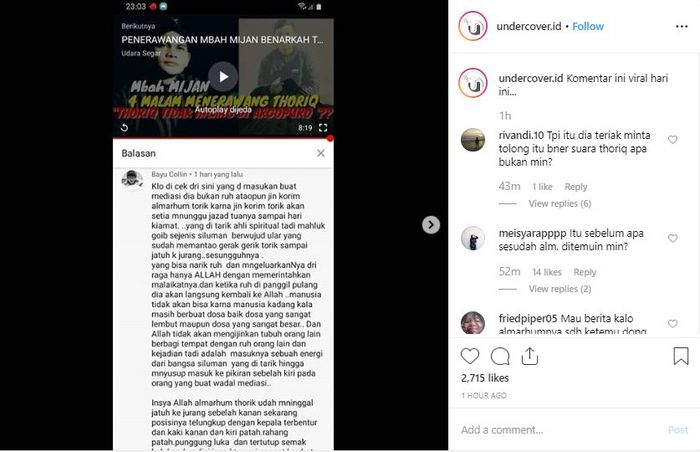This screenshot has height=452, width=700.
Task: Share the post via the share icon
Action: pos(529,356)
